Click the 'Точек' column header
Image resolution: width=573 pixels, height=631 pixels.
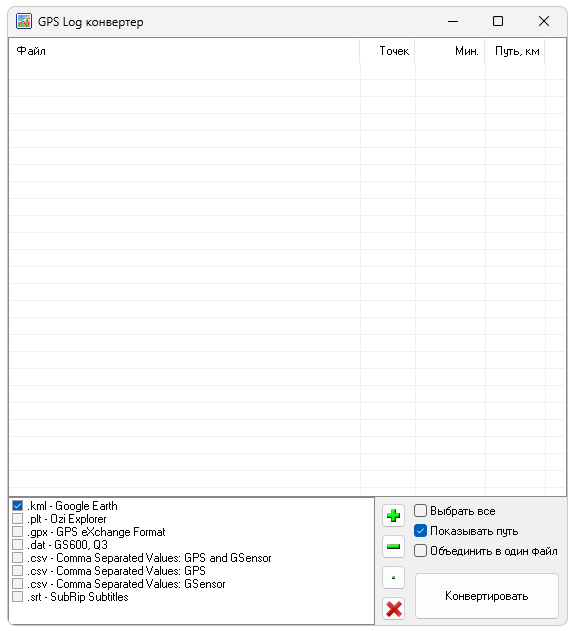[387, 51]
